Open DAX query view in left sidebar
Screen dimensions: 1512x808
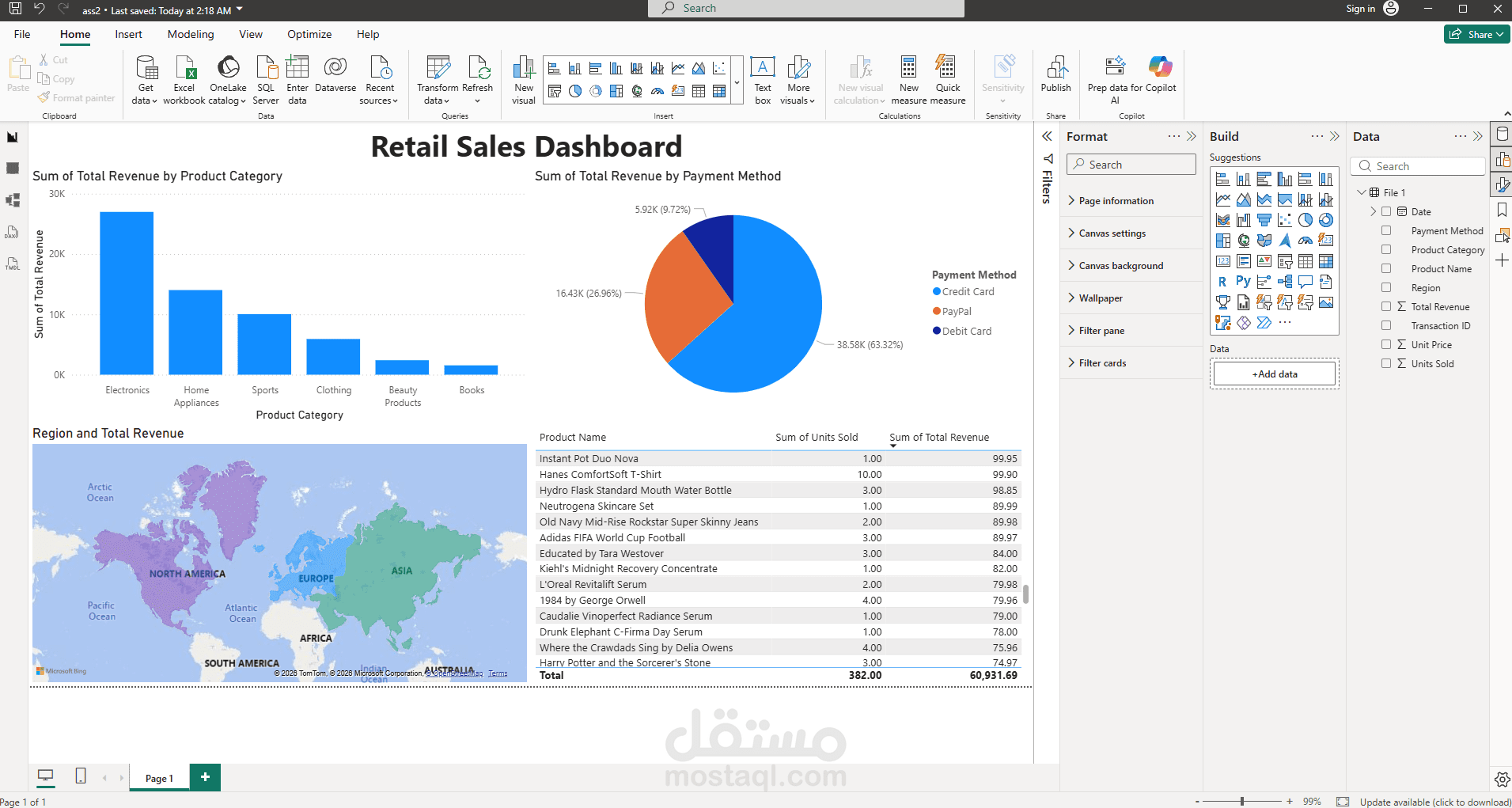[13, 232]
